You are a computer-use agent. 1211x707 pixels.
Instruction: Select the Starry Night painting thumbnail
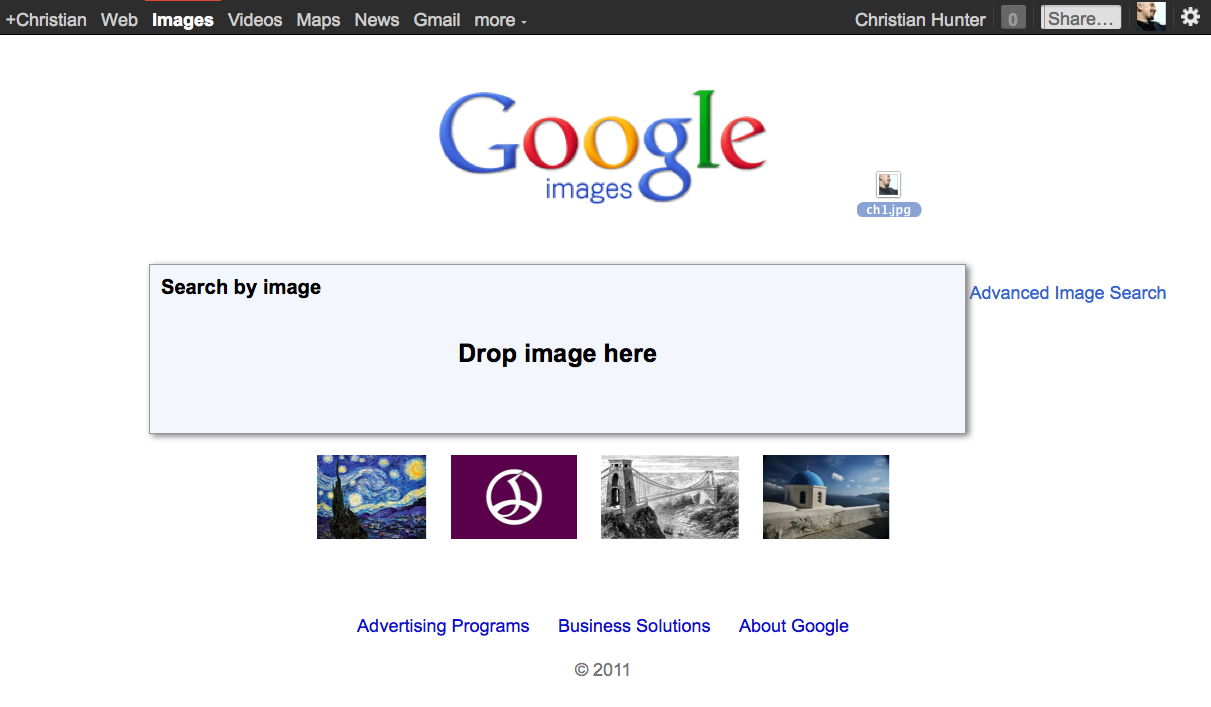coord(371,497)
